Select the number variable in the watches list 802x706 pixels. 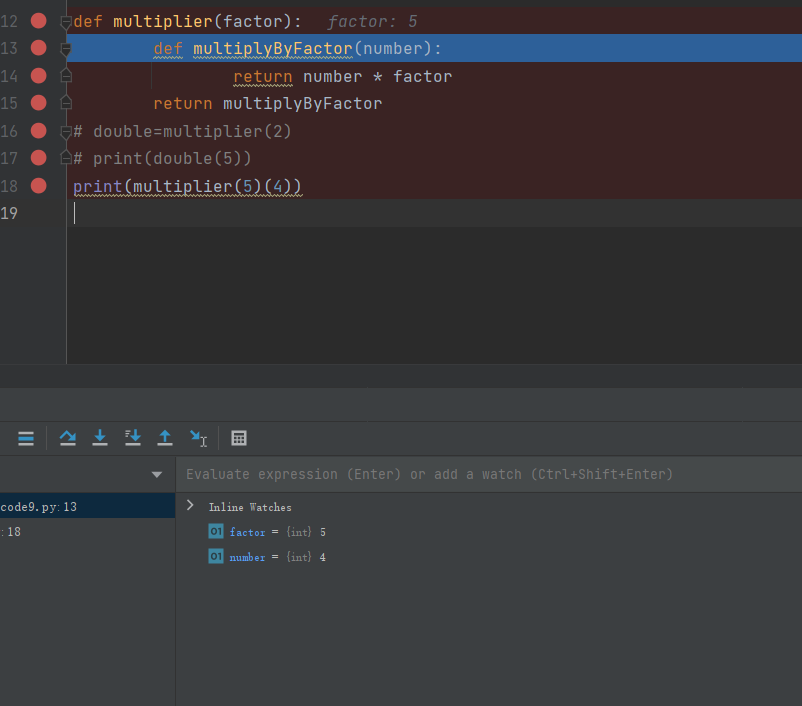coord(247,557)
